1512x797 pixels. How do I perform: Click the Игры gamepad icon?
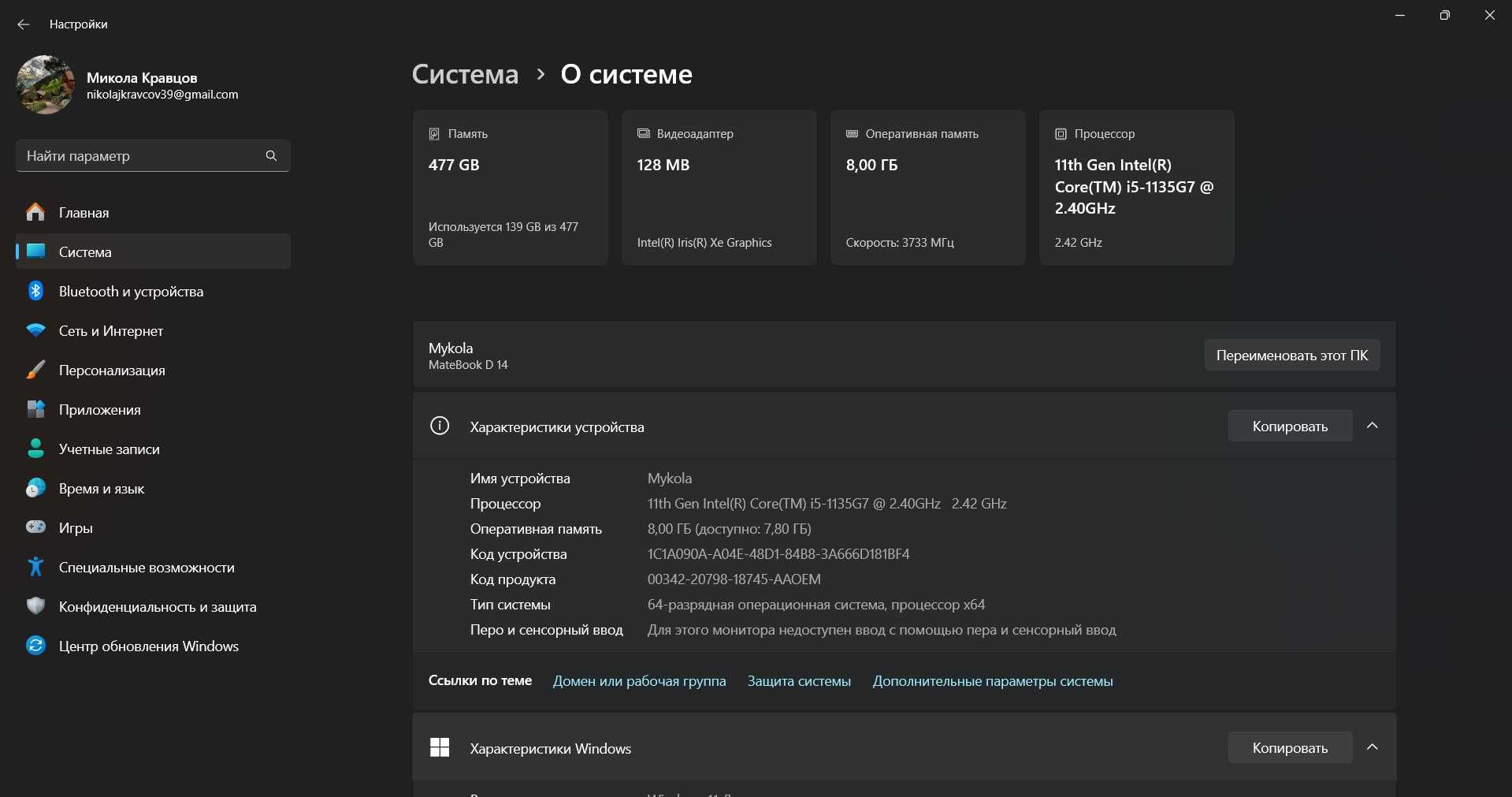click(35, 527)
